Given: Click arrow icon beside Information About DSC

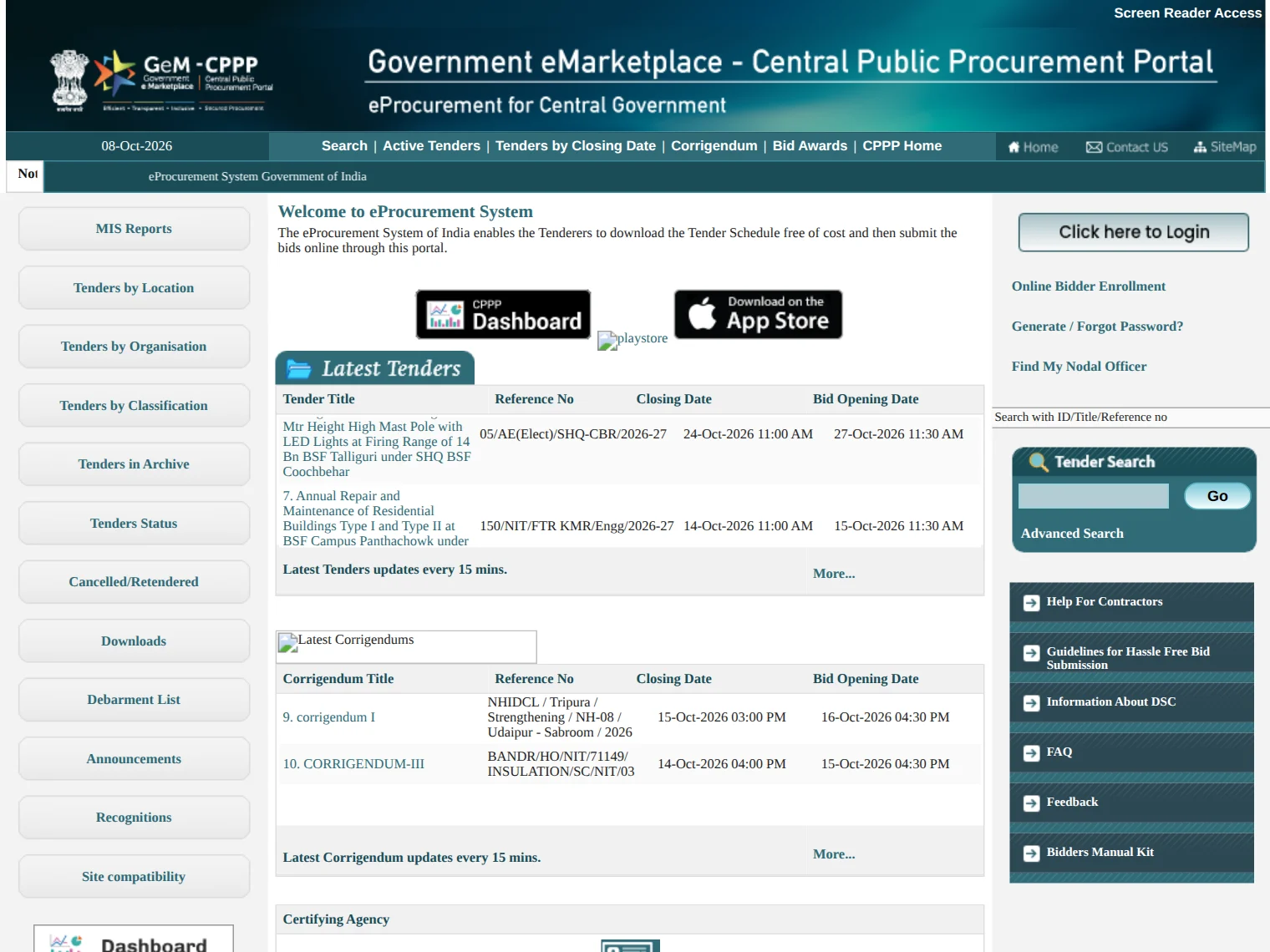Looking at the screenshot, I should [1032, 702].
